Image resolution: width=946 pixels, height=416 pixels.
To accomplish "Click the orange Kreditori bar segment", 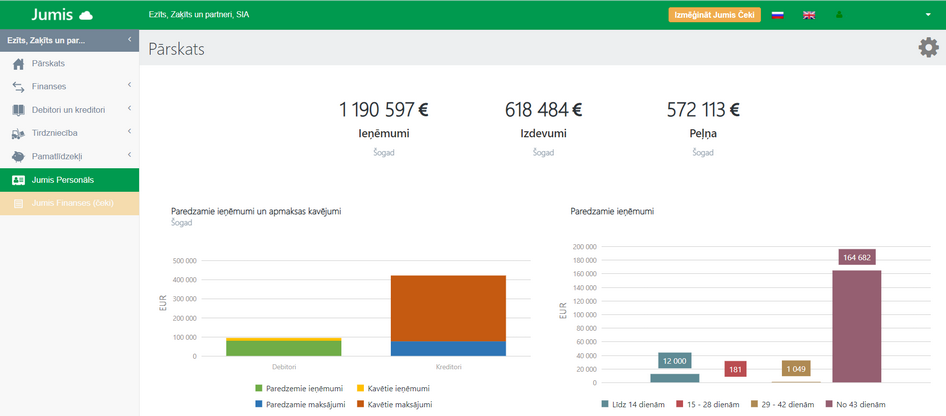I will click(x=448, y=308).
